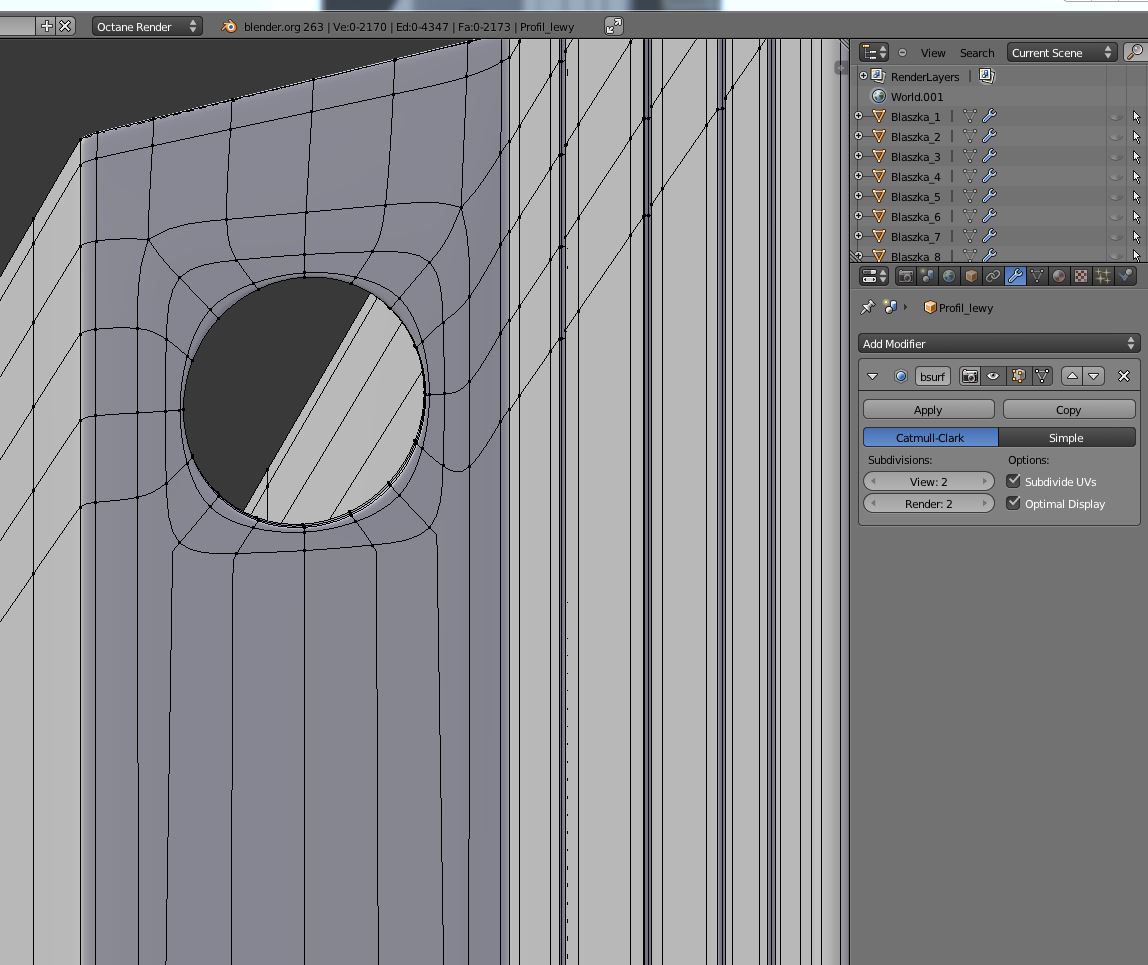
Task: Click the Copy modifier button
Action: (x=1068, y=409)
